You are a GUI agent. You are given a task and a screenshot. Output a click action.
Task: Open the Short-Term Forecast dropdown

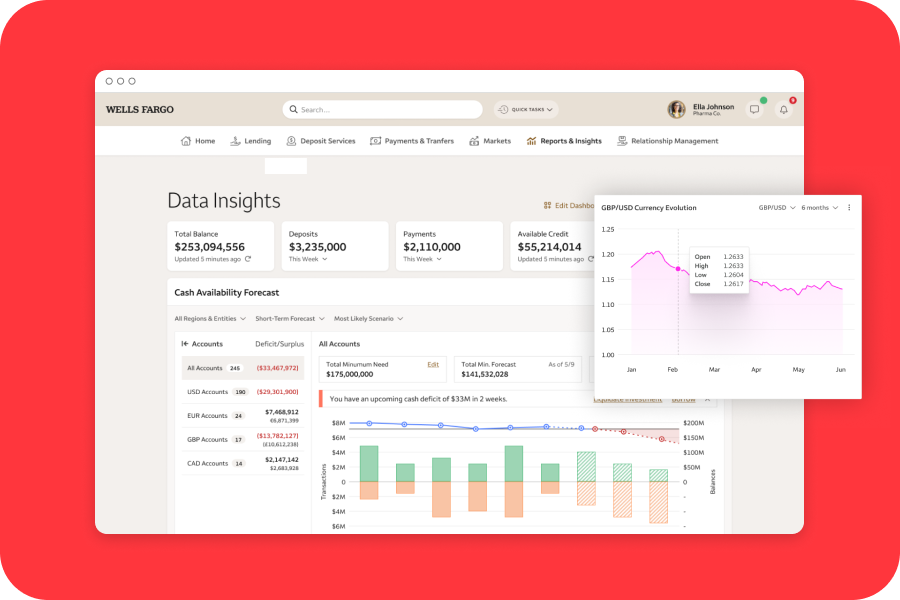pyautogui.click(x=289, y=319)
